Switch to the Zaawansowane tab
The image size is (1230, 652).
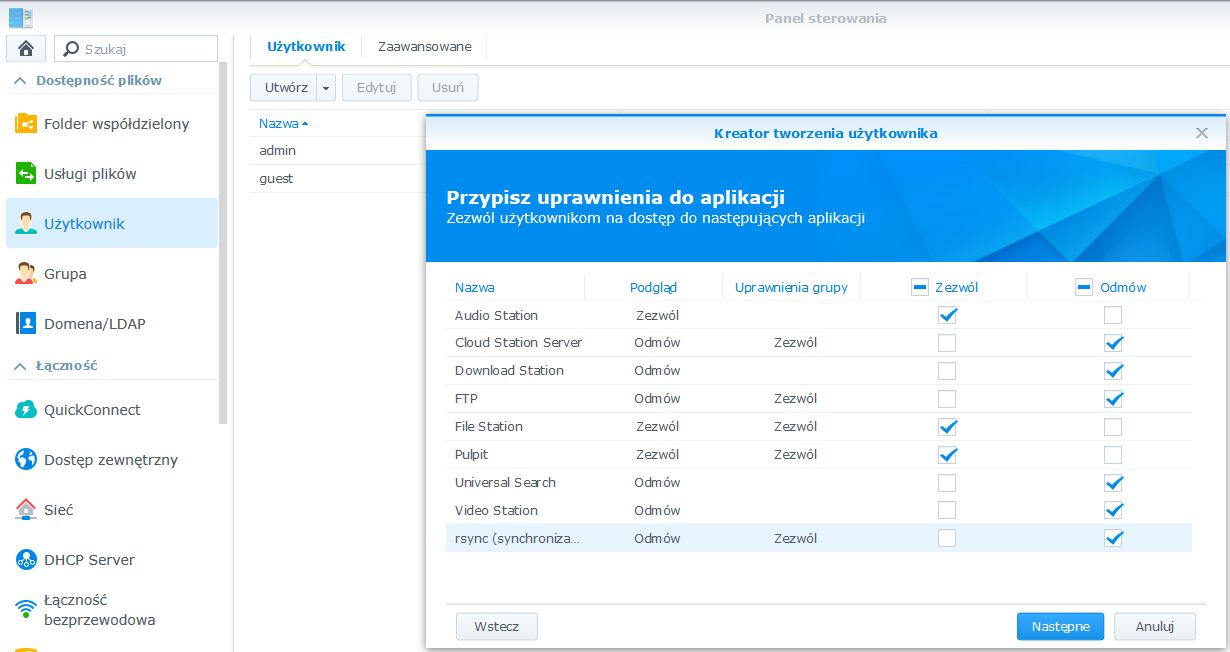[x=425, y=47]
